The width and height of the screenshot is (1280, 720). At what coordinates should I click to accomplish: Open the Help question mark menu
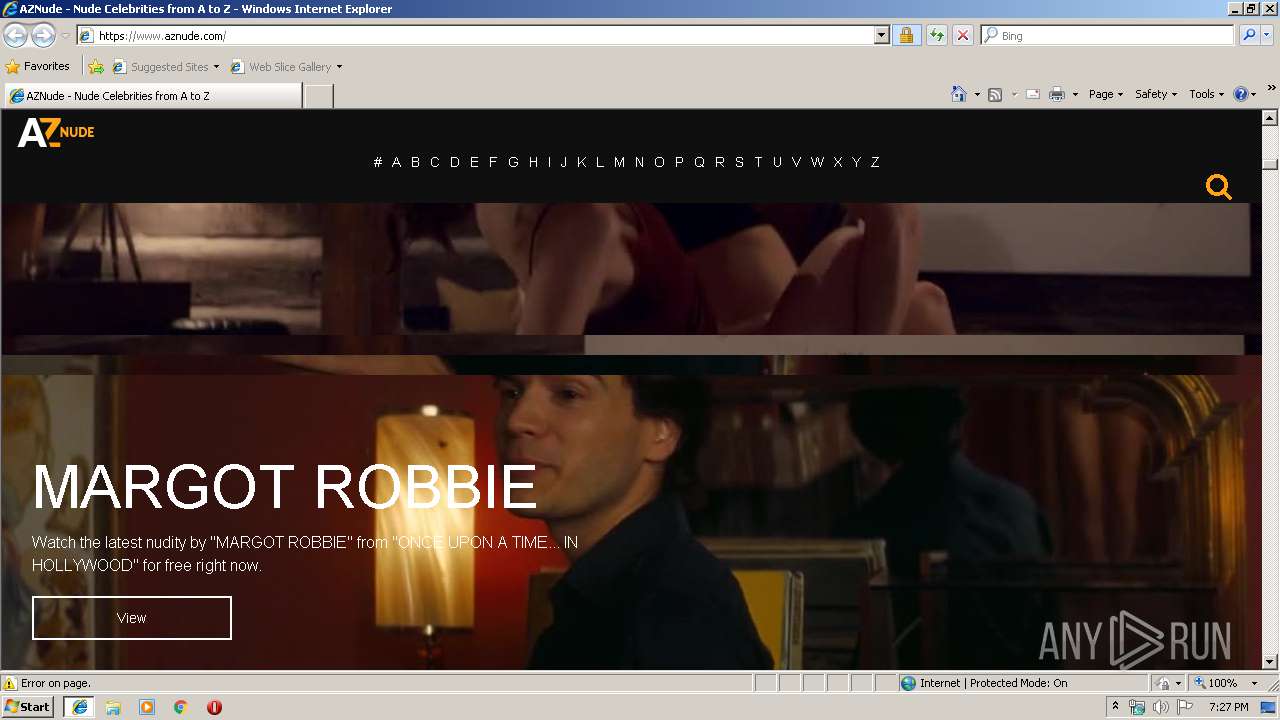(1245, 94)
